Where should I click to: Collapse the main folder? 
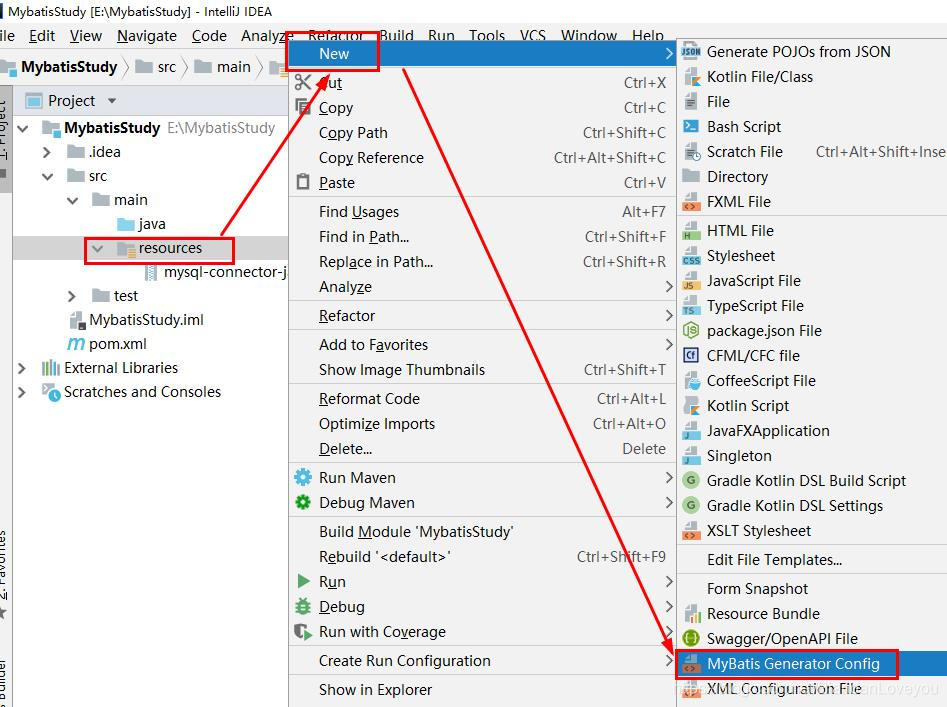72,200
